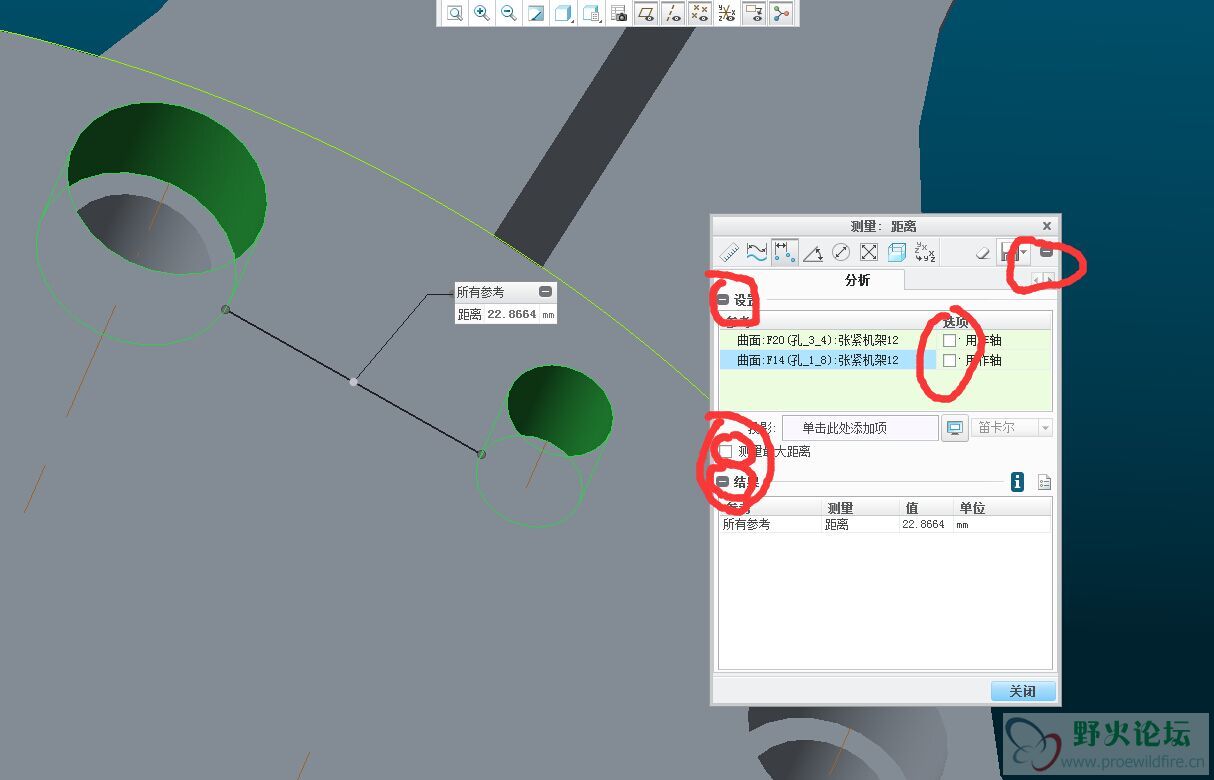Toggle annotation display icon
Viewport: 1214px width, 780px height.
754,13
